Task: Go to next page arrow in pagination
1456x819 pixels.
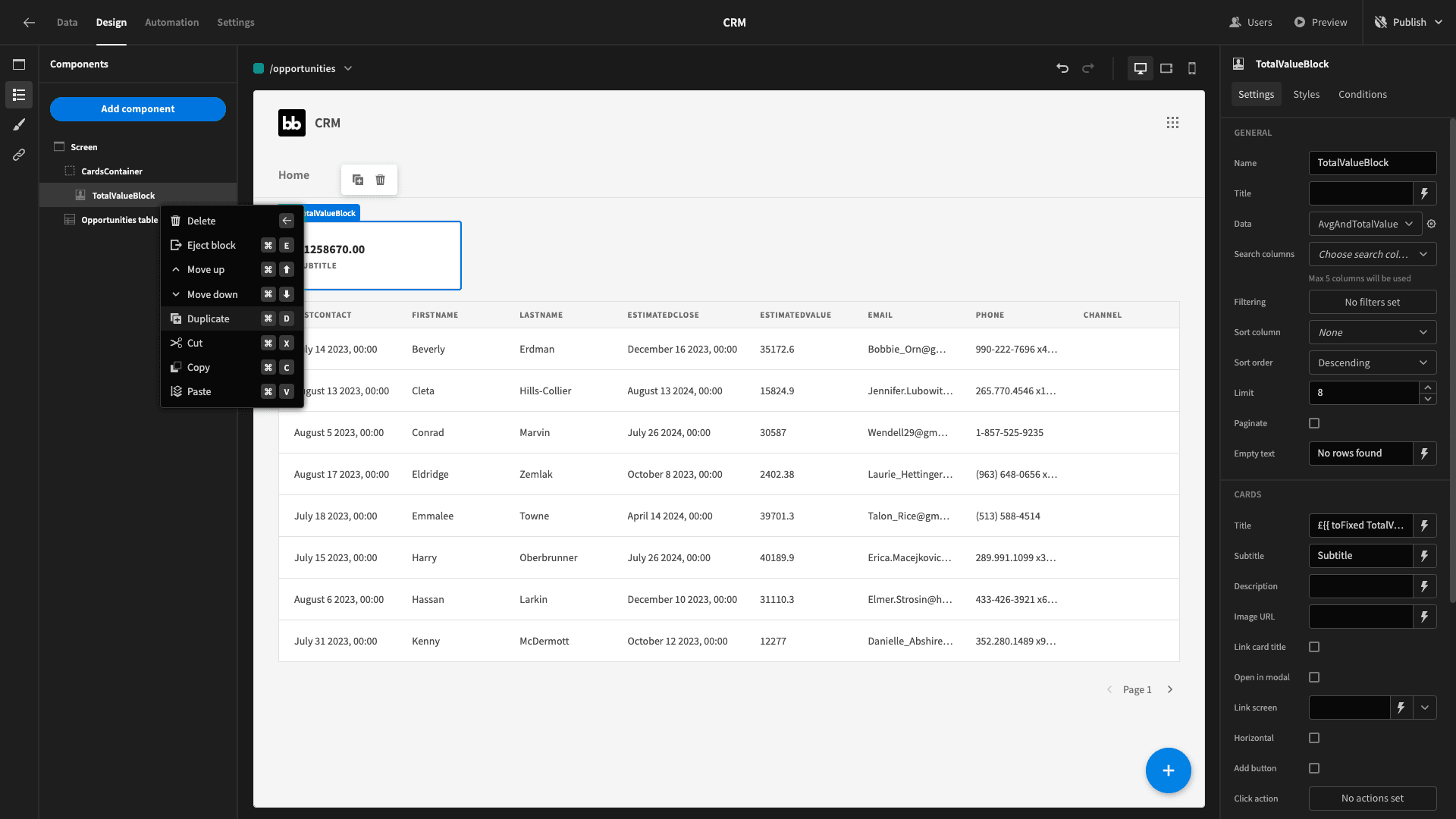Action: (1170, 689)
